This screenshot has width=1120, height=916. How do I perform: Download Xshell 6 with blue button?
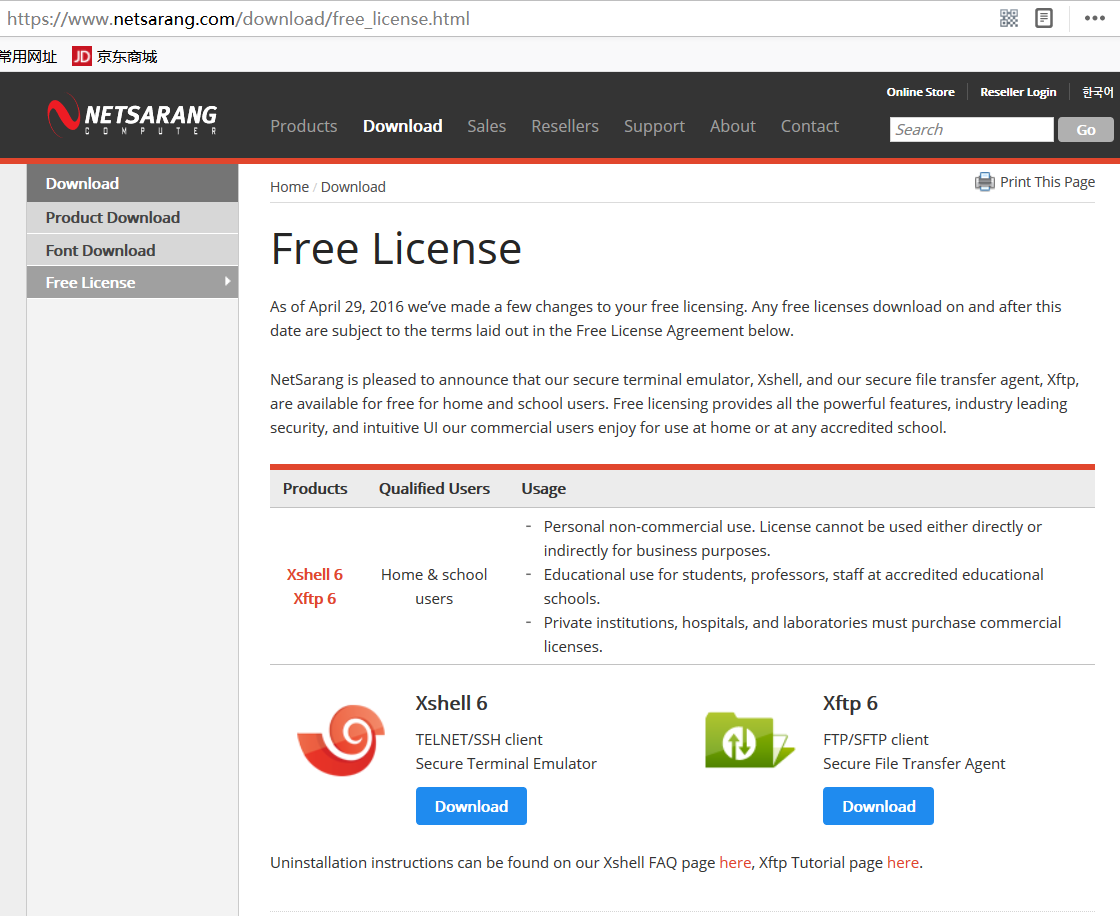[471, 806]
